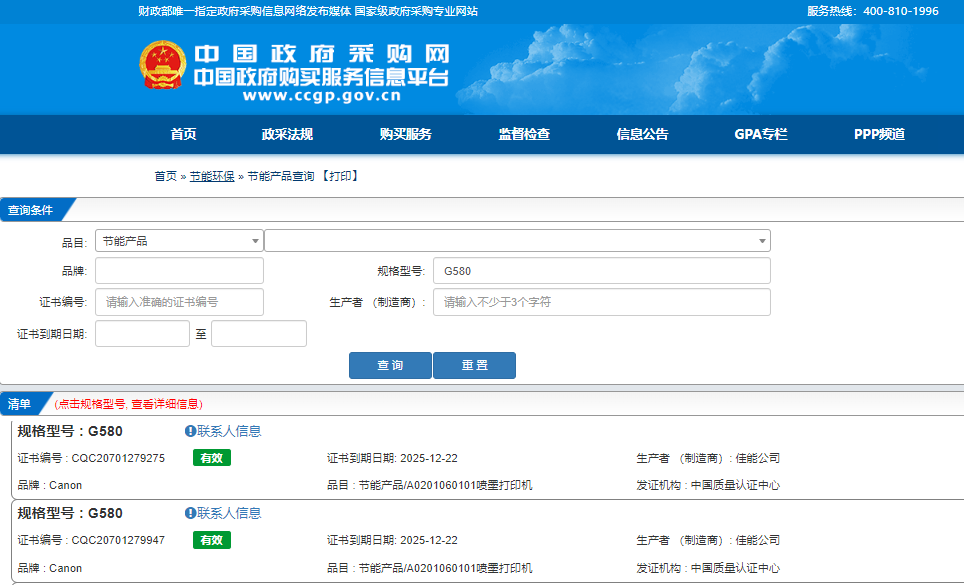Click the 查询 search button
Image resolution: width=964 pixels, height=585 pixels.
pyautogui.click(x=390, y=365)
